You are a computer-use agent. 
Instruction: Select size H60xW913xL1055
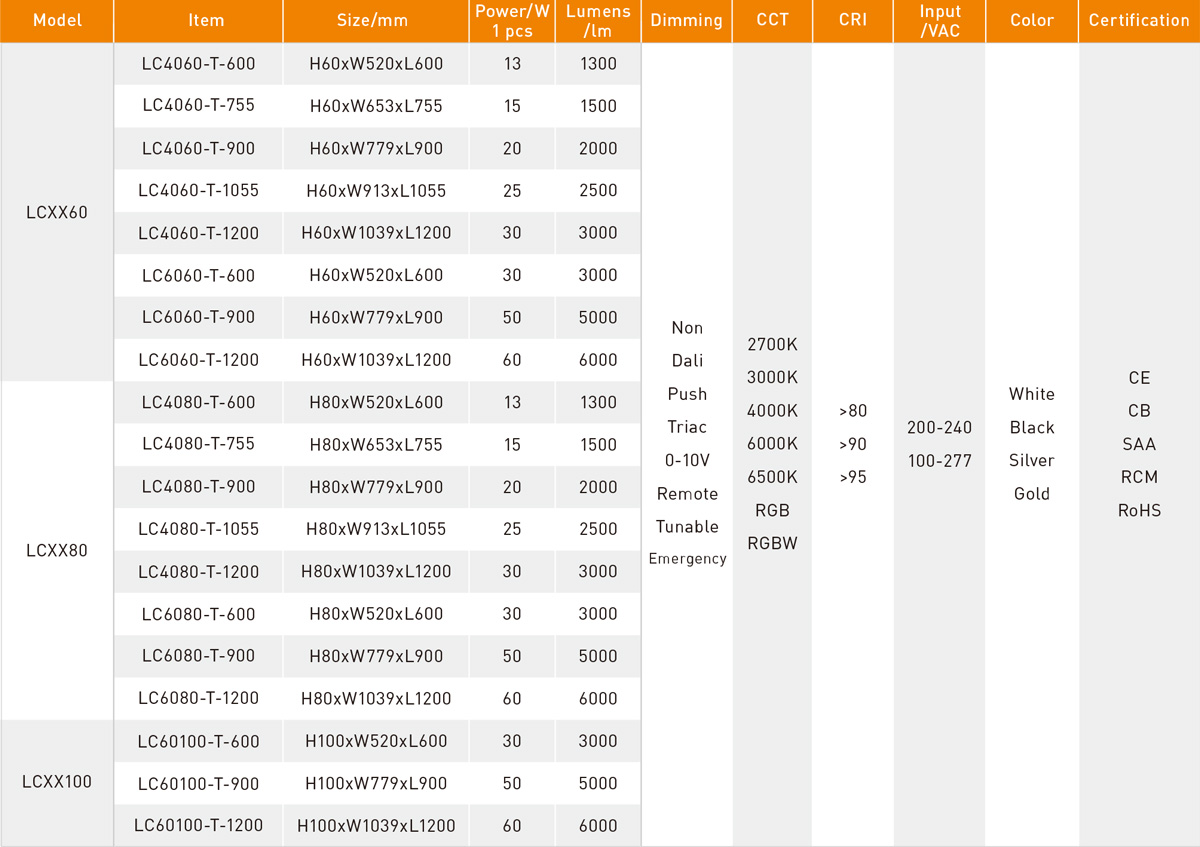pos(376,190)
